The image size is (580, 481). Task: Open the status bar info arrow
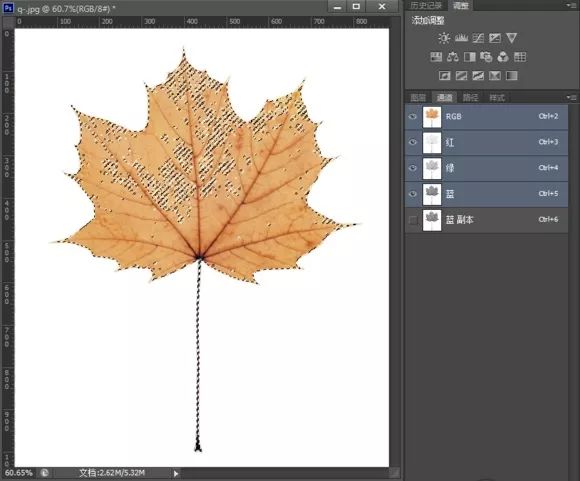coord(176,473)
